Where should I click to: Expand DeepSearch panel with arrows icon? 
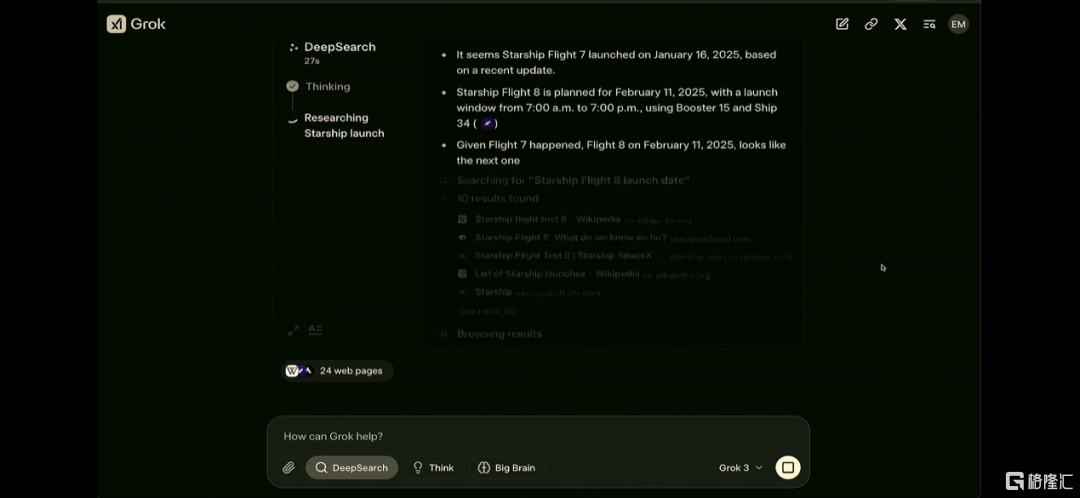coord(293,331)
